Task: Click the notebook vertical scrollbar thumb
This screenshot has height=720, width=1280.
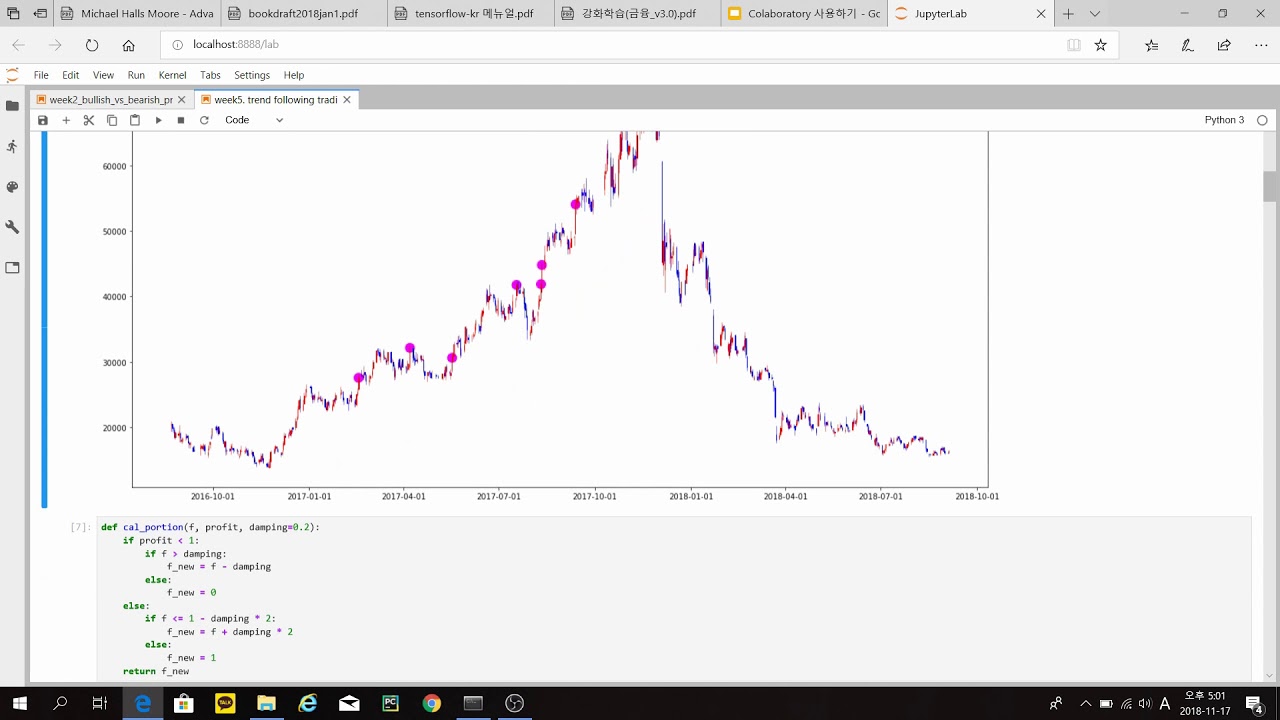Action: (1270, 186)
